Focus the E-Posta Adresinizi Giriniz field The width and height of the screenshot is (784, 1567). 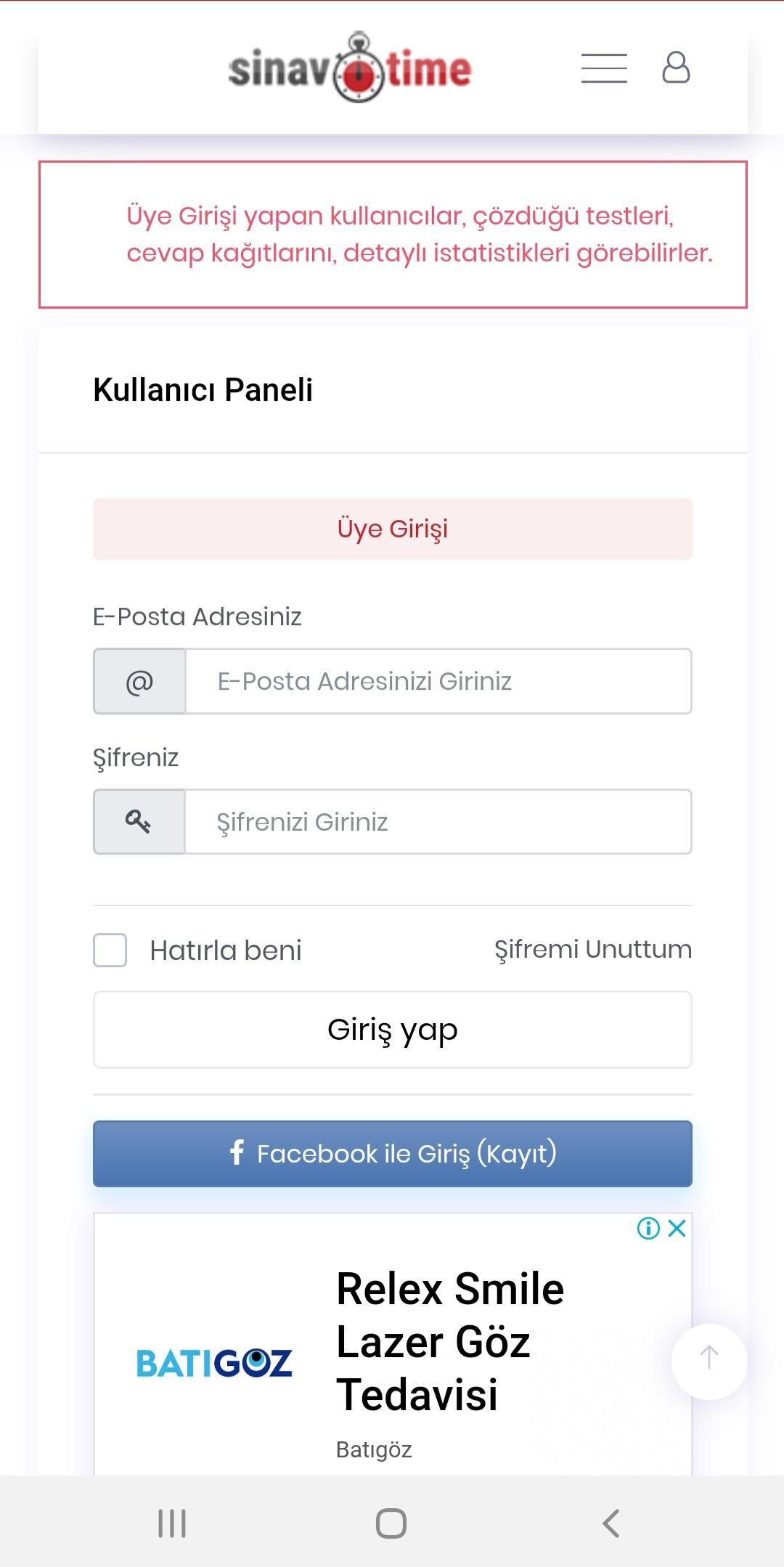tap(438, 681)
